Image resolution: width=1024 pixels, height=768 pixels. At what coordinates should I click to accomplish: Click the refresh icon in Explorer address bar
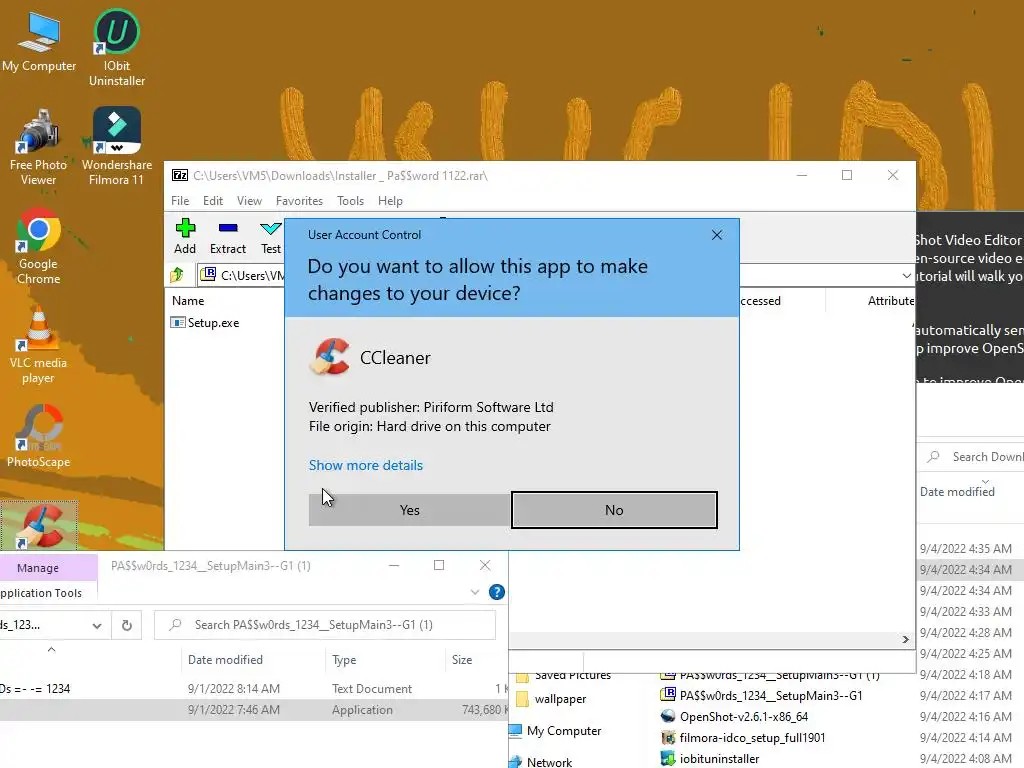coord(127,625)
